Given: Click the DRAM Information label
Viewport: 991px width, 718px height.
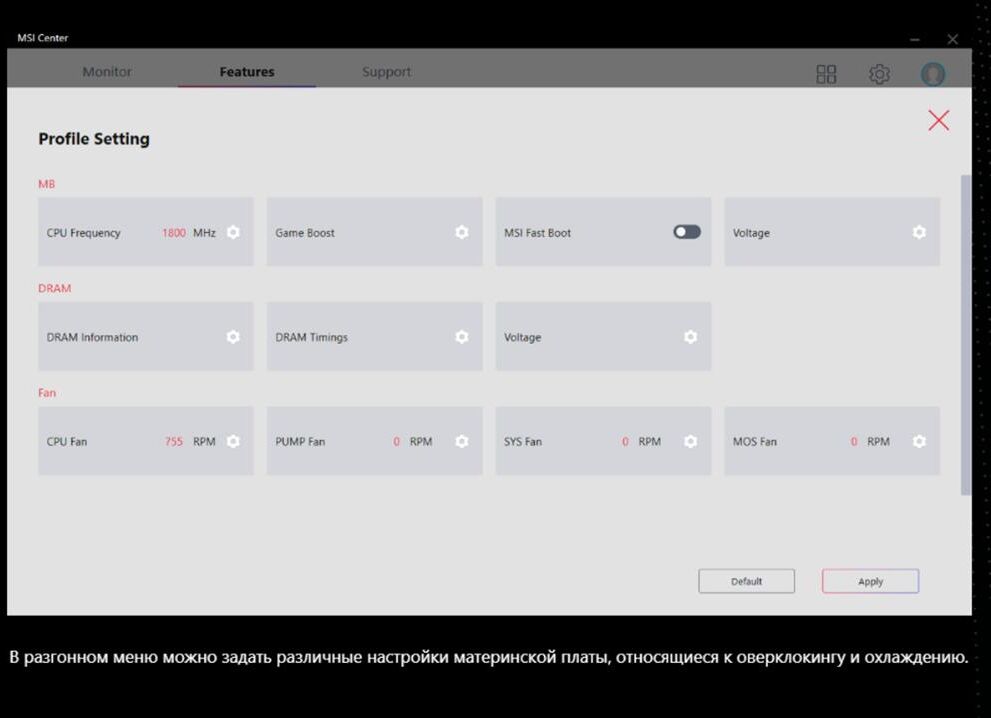Looking at the screenshot, I should [92, 337].
